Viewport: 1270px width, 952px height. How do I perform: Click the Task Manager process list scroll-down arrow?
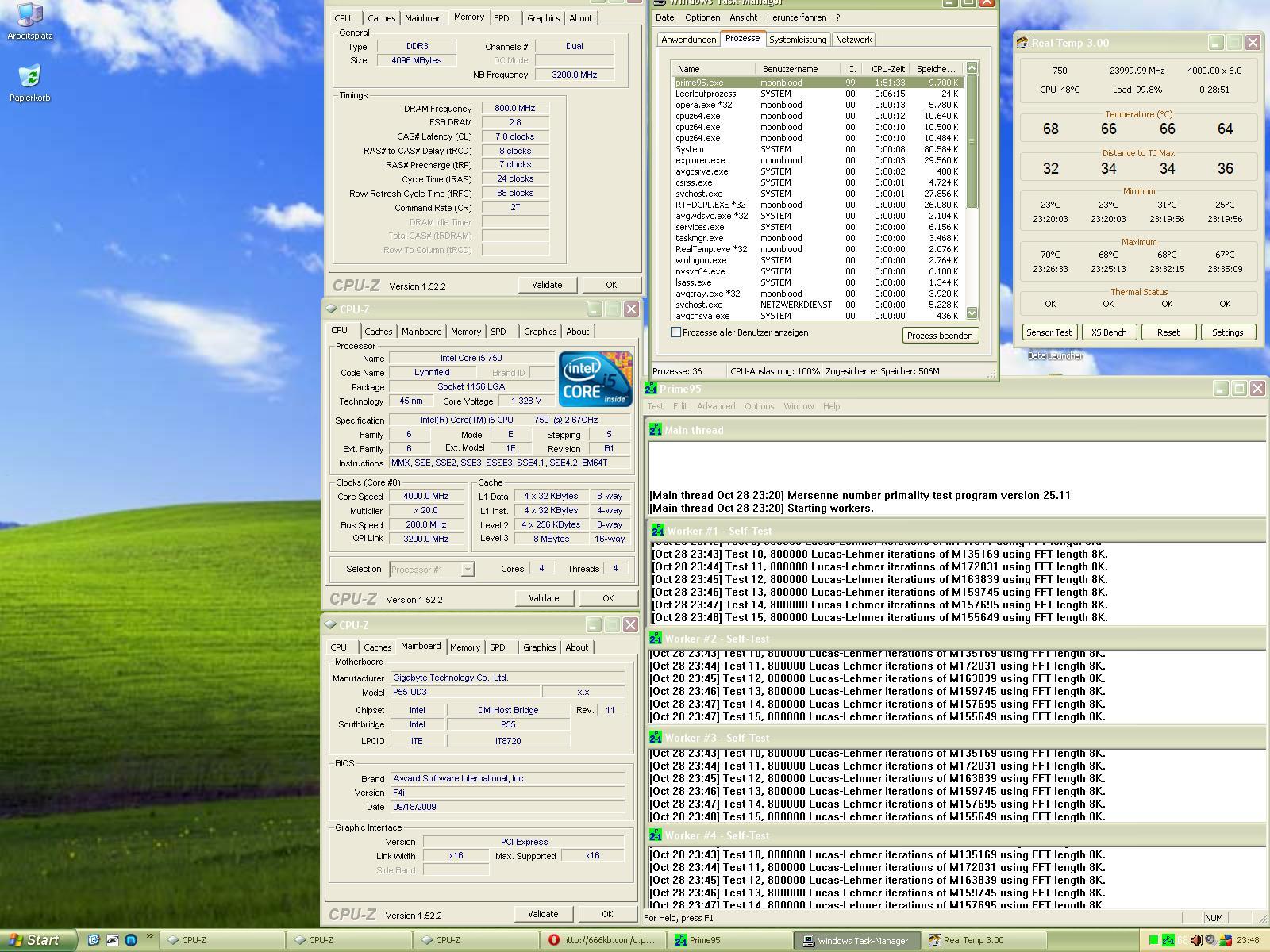(x=972, y=313)
